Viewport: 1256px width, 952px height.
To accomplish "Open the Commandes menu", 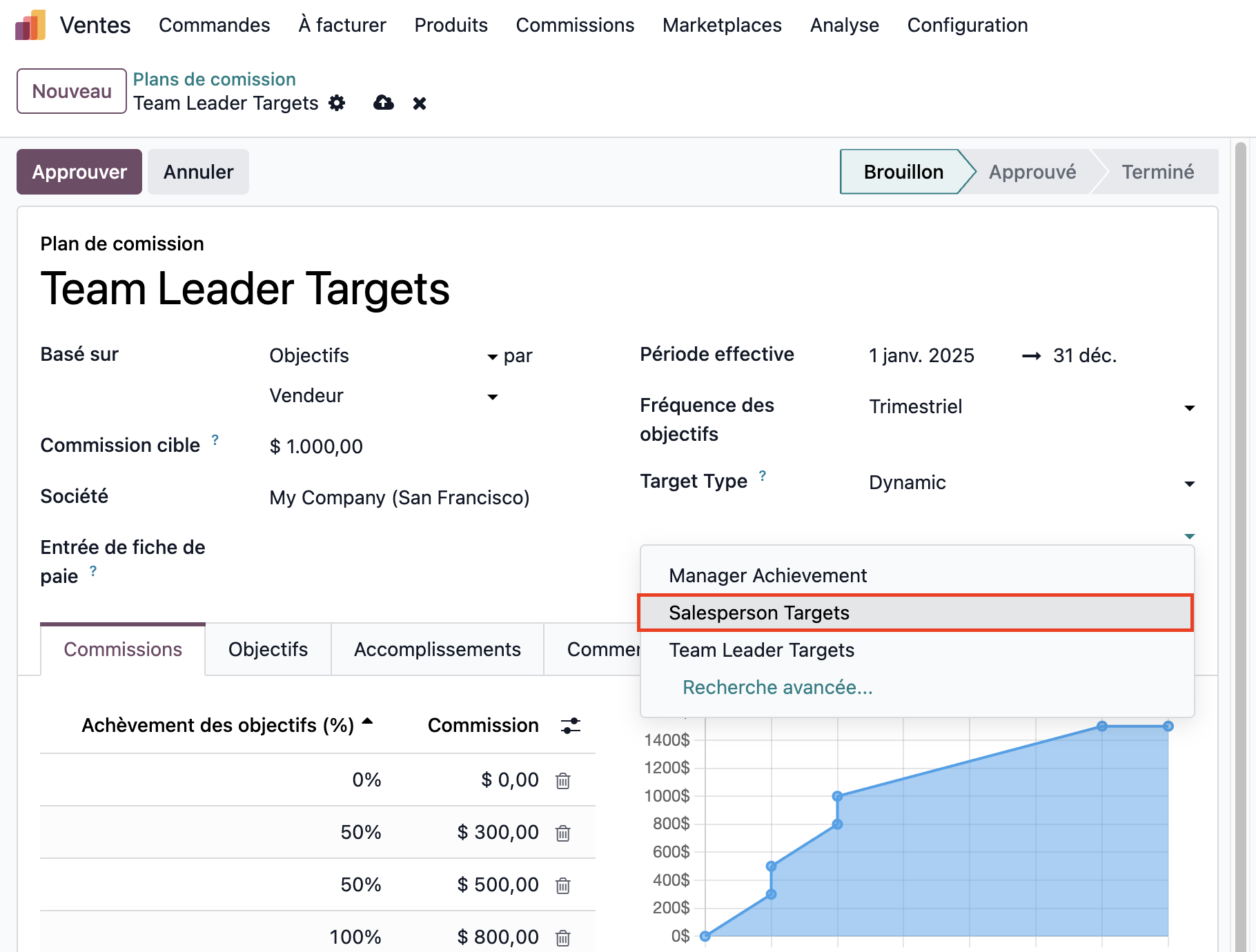I will (x=215, y=26).
